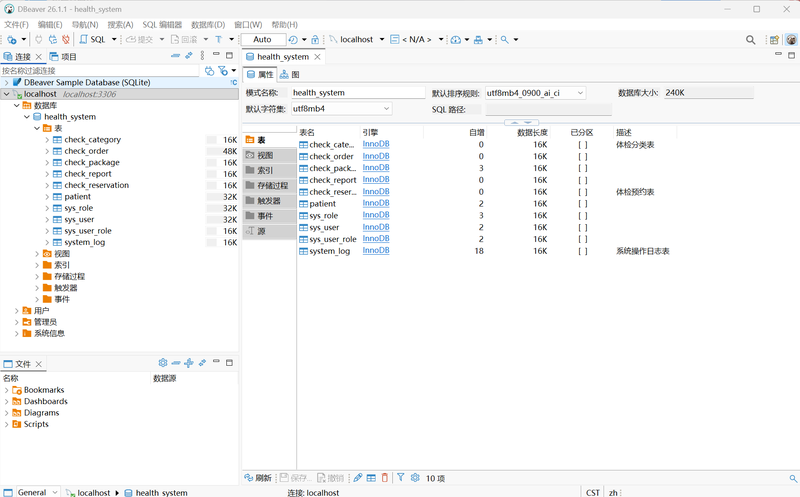
Task: Click the filter funnel icon in connections panel
Action: point(223,70)
